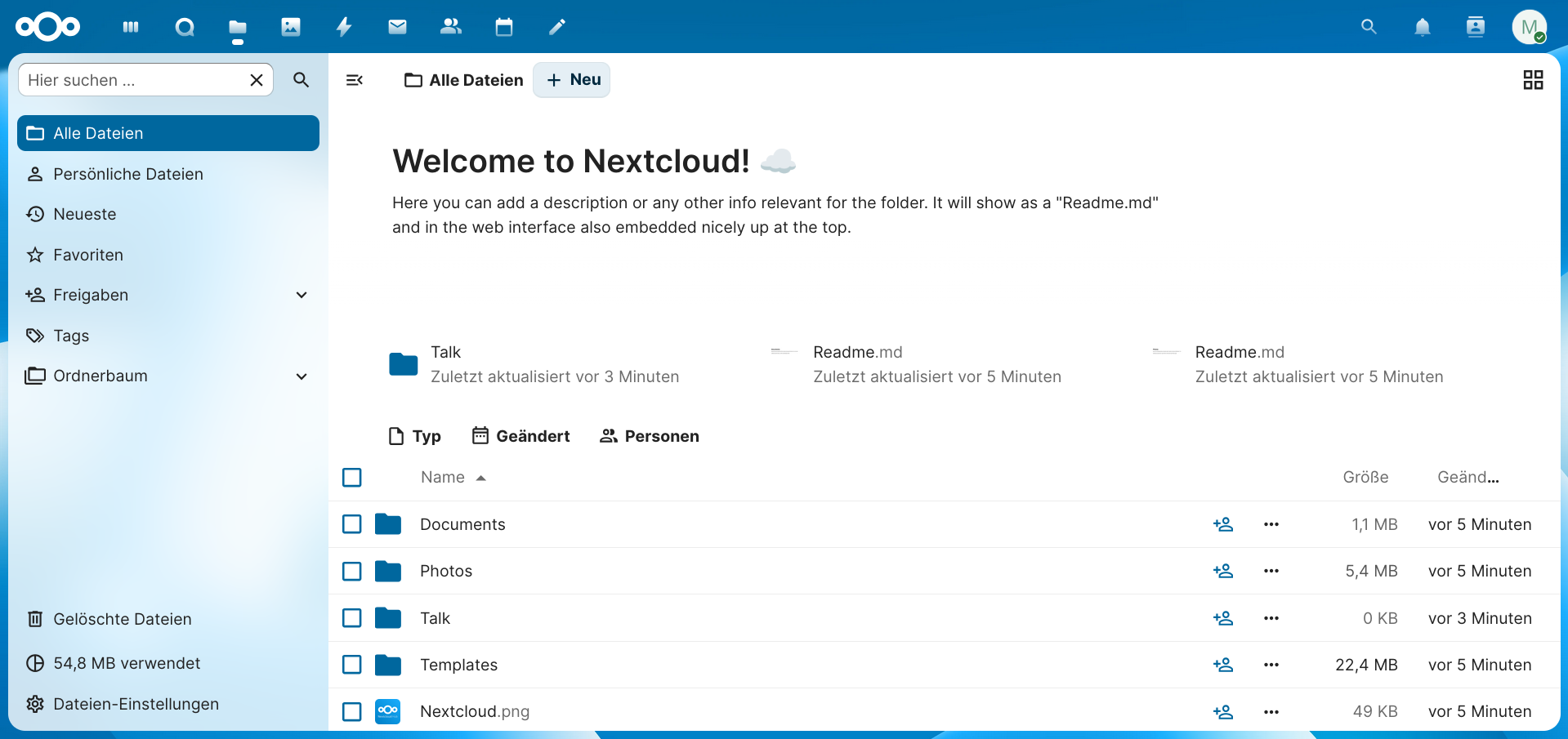
Task: Click the Neu button
Action: click(571, 79)
